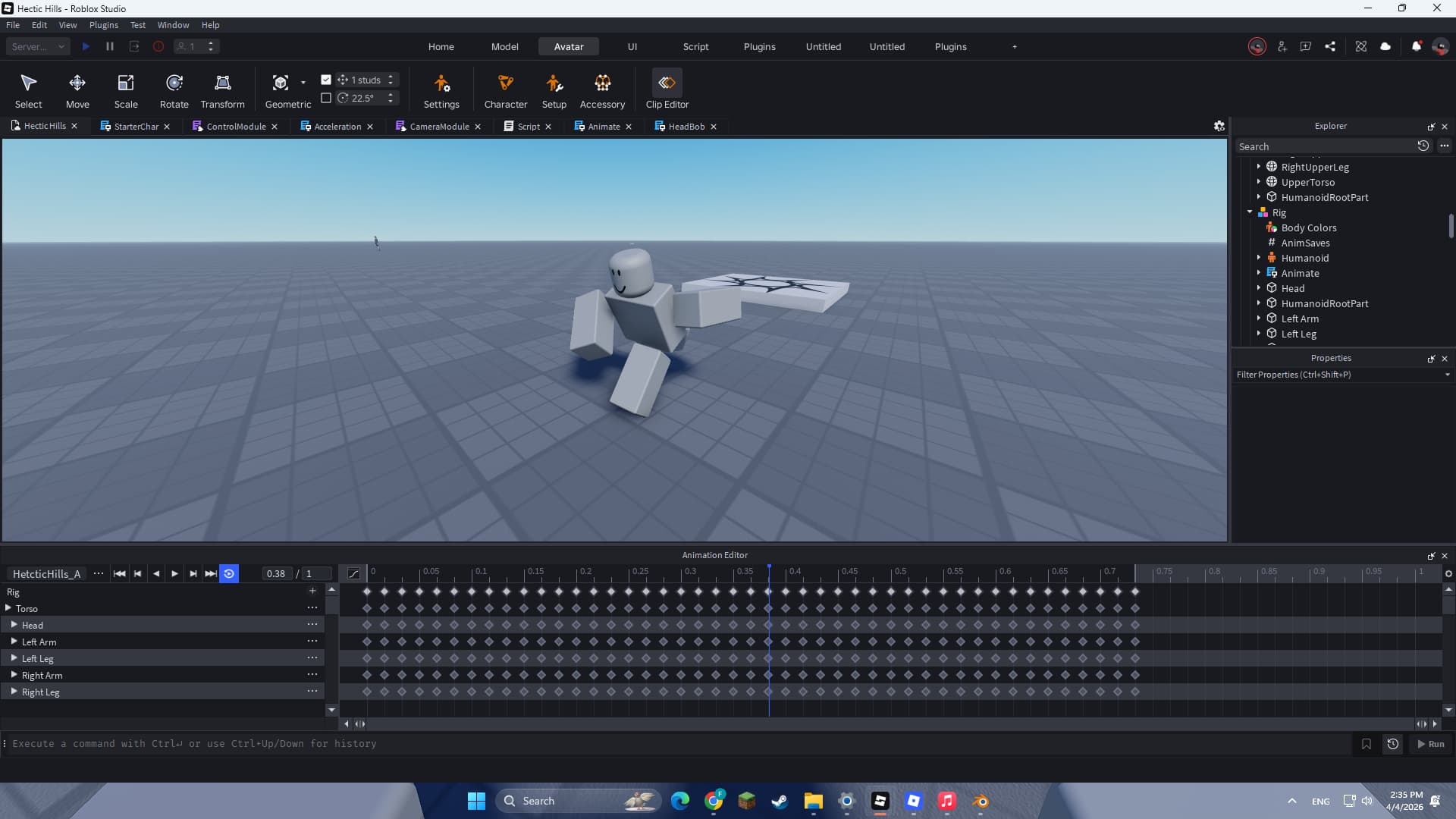The image size is (1456, 819).
Task: Select the Move tool
Action: tap(77, 91)
